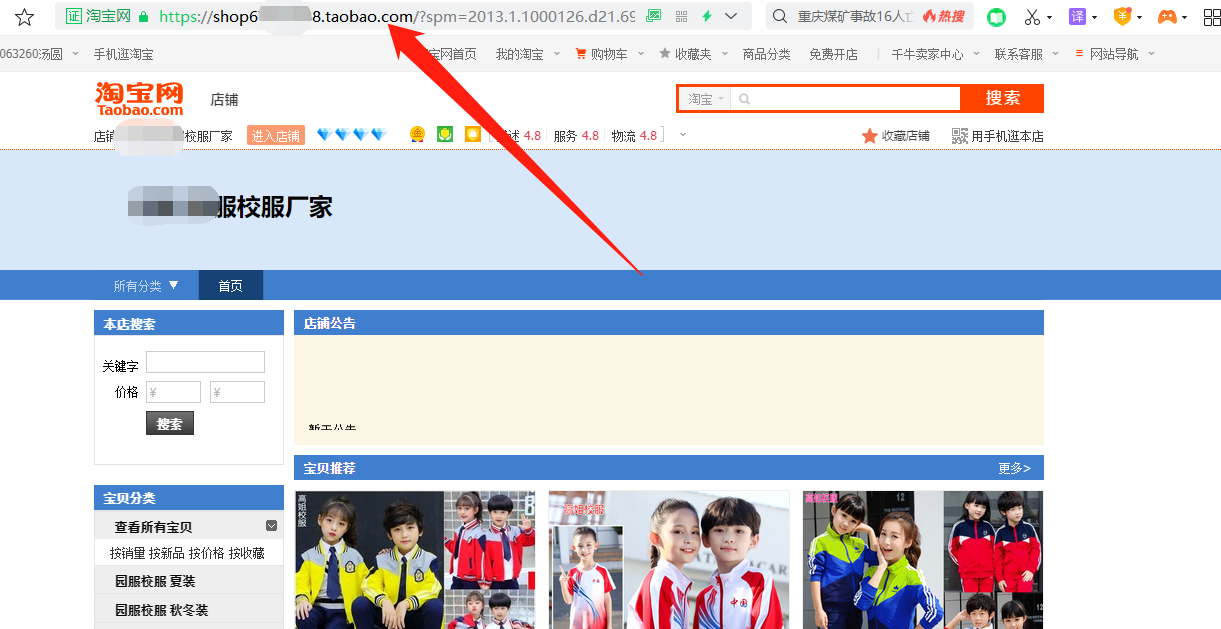The image size is (1221, 629).
Task: Select the 首页 tab
Action: [x=231, y=285]
